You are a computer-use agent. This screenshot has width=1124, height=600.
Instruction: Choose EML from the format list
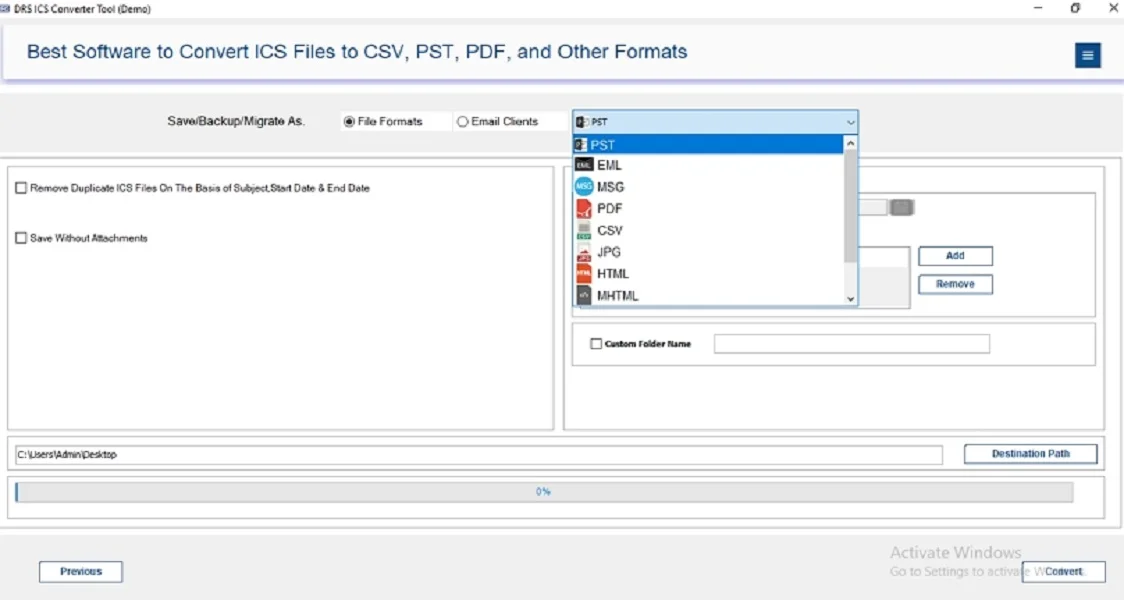tap(709, 165)
